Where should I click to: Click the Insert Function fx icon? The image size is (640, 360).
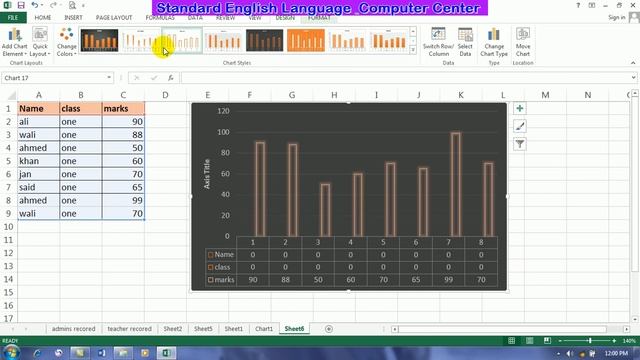(x=171, y=78)
